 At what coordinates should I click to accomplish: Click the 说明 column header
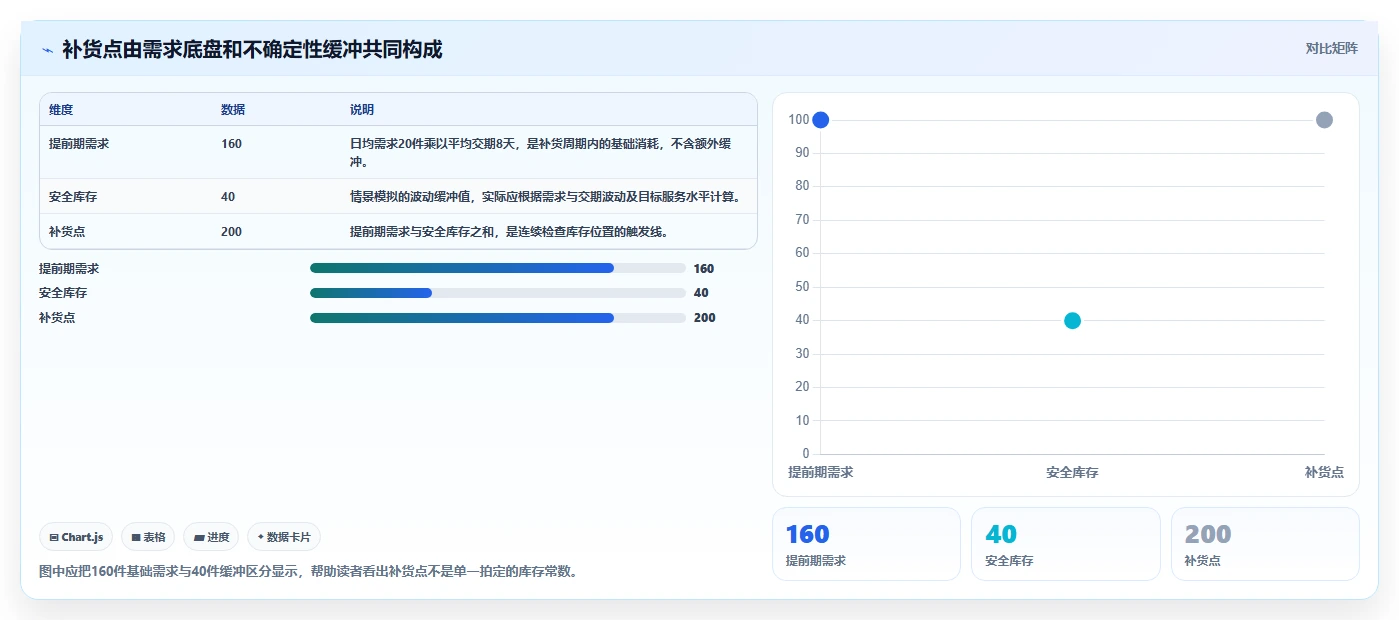point(362,110)
